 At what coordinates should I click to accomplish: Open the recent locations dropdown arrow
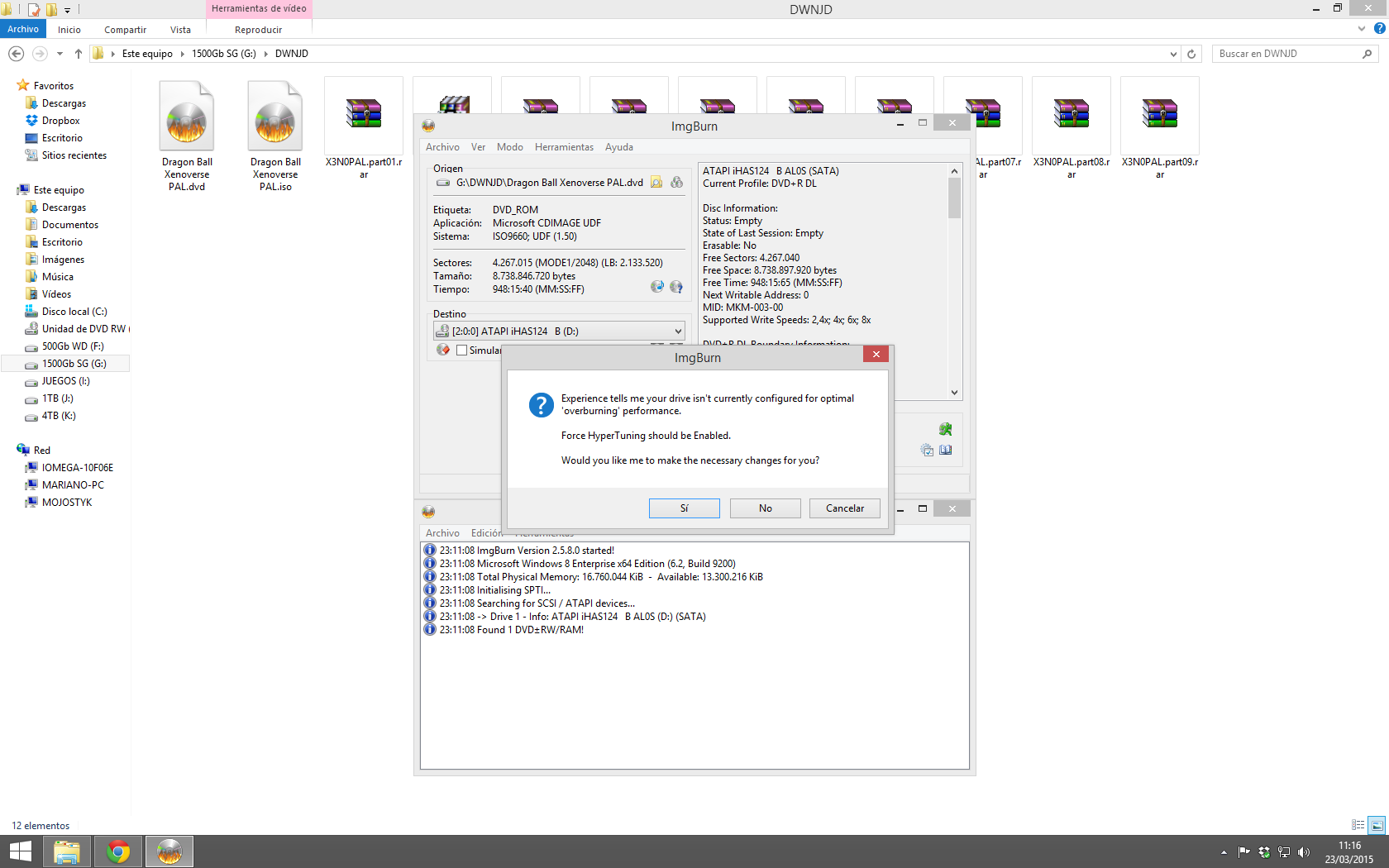pos(60,54)
